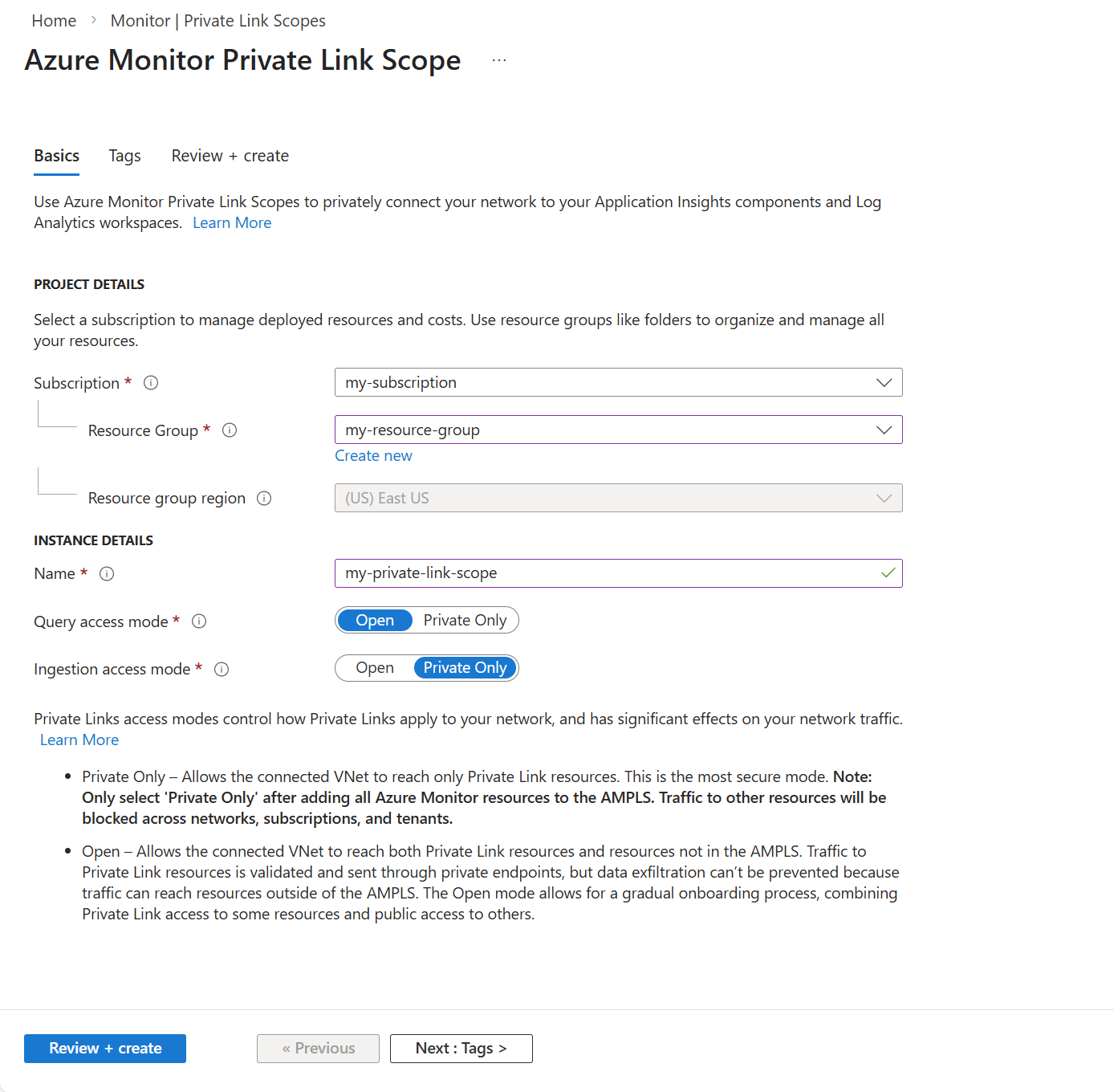The height and width of the screenshot is (1092, 1114).
Task: Click the Name field info icon
Action: (107, 574)
